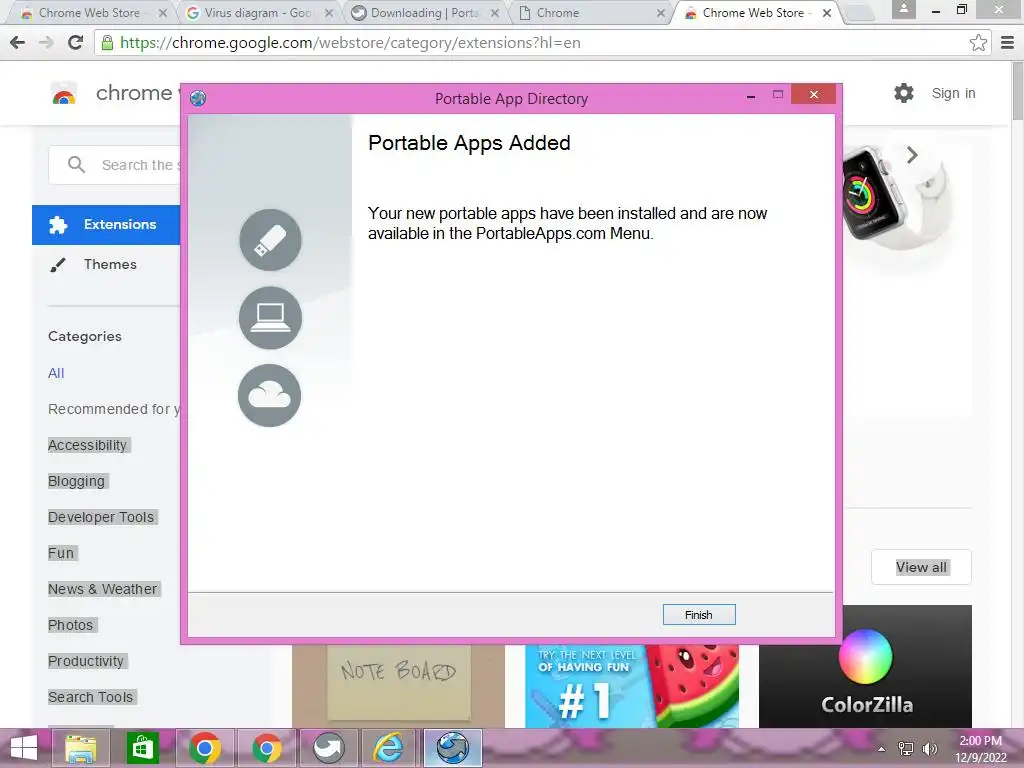The image size is (1024, 768).
Task: Open Internet Explorer from the taskbar
Action: (x=389, y=748)
